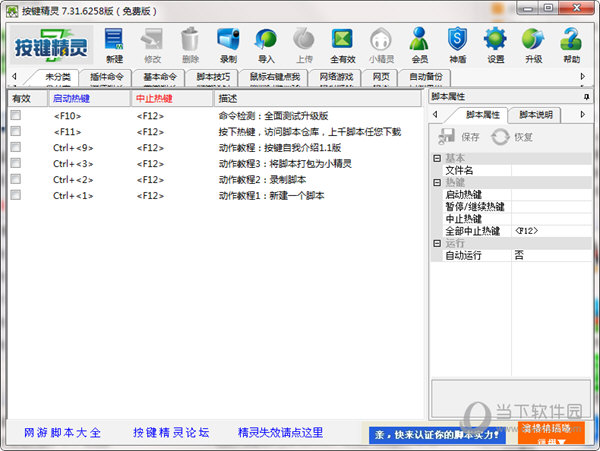Image resolution: width=600 pixels, height=451 pixels.
Task: Click the property description box
Action: [x=511, y=398]
